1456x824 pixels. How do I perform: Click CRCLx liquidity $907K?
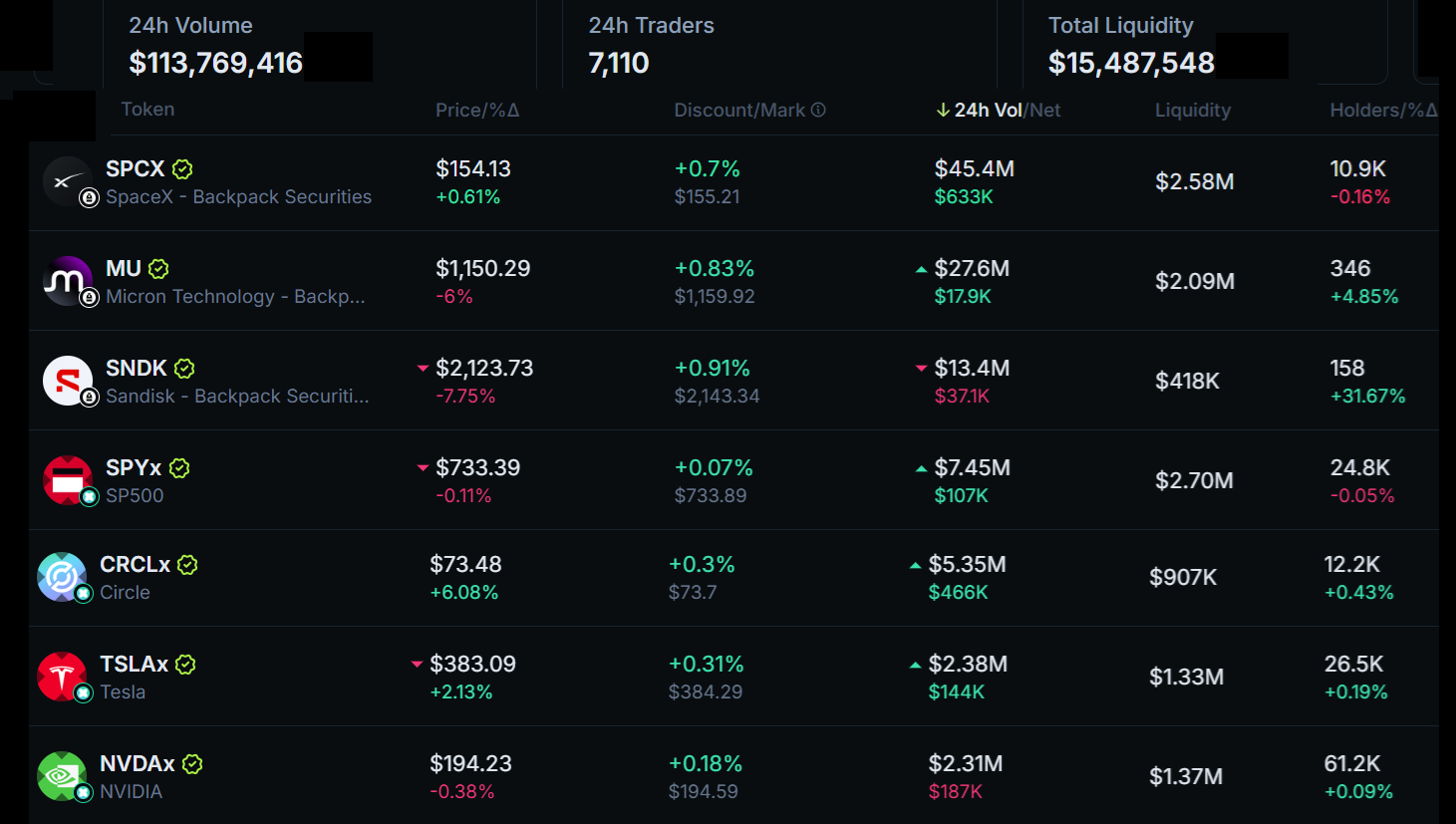pyautogui.click(x=1183, y=577)
